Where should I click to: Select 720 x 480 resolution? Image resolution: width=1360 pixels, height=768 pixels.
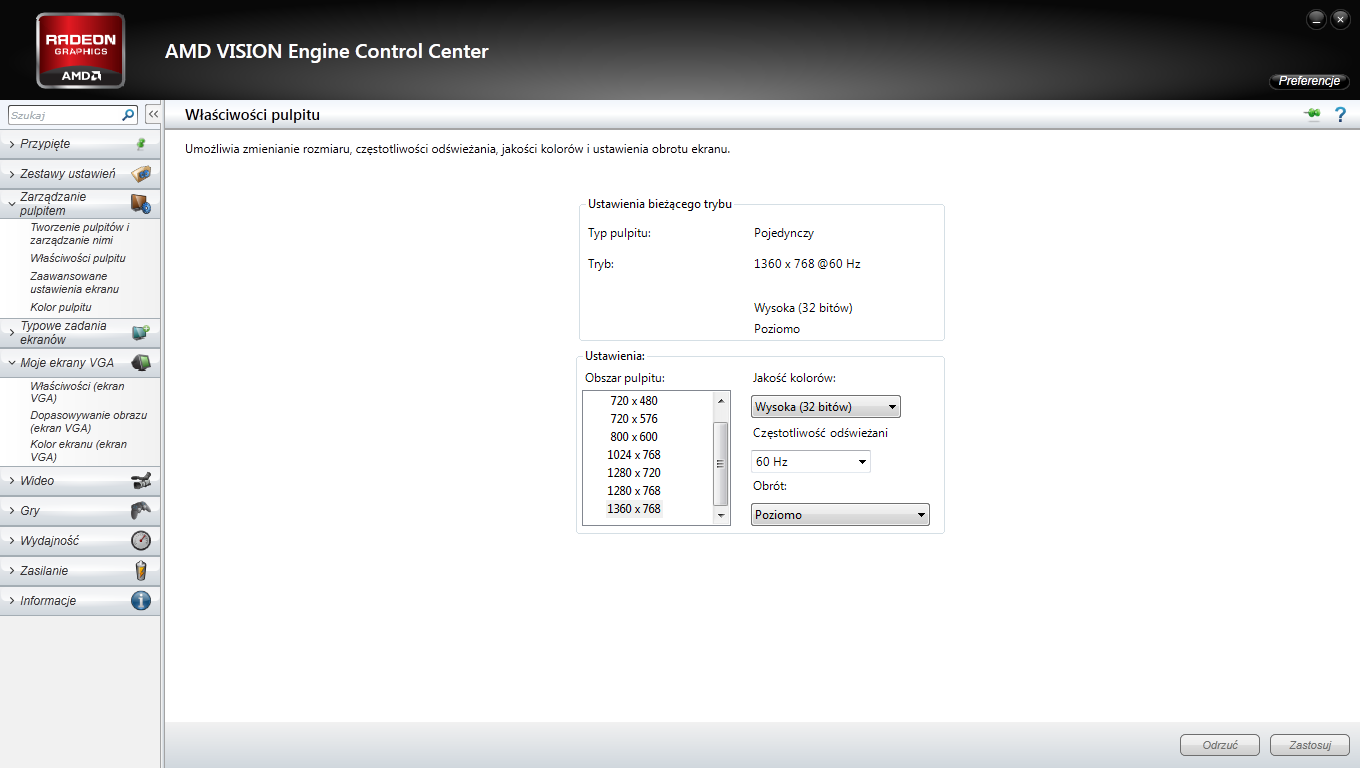coord(634,401)
